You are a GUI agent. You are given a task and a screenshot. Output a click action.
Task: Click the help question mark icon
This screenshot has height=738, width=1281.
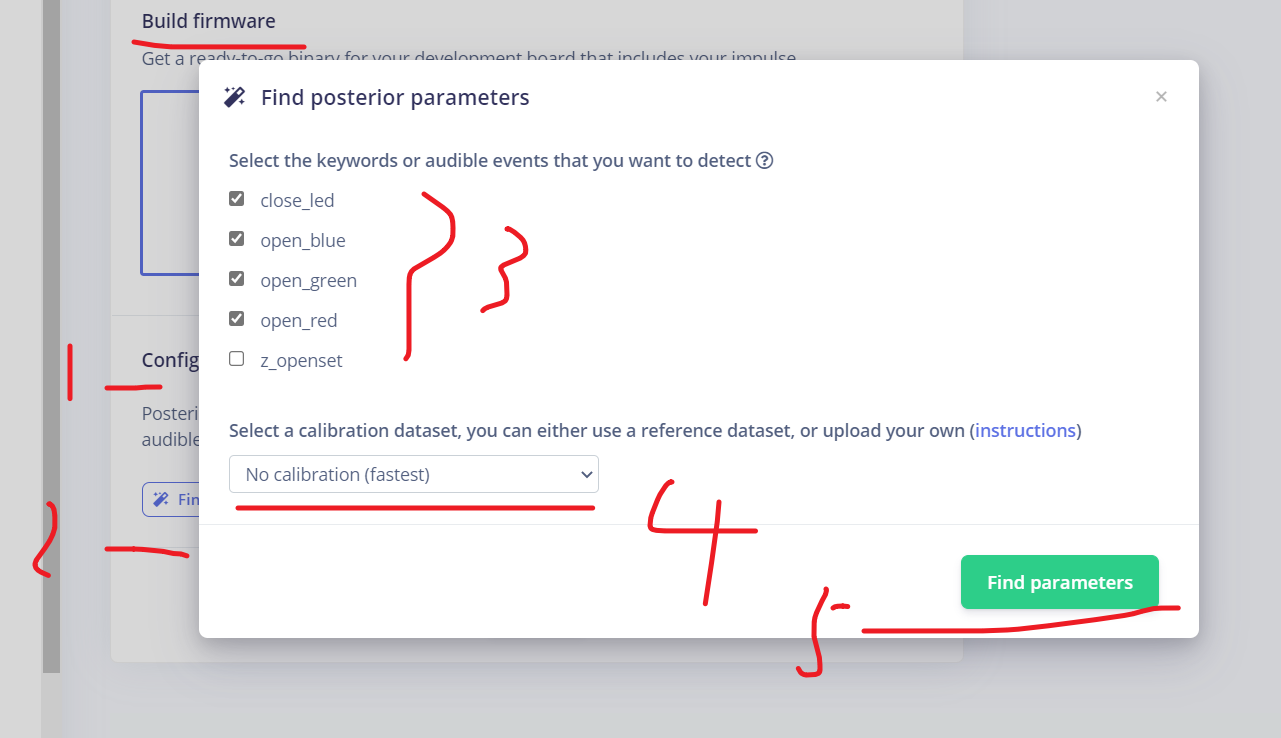tap(764, 160)
